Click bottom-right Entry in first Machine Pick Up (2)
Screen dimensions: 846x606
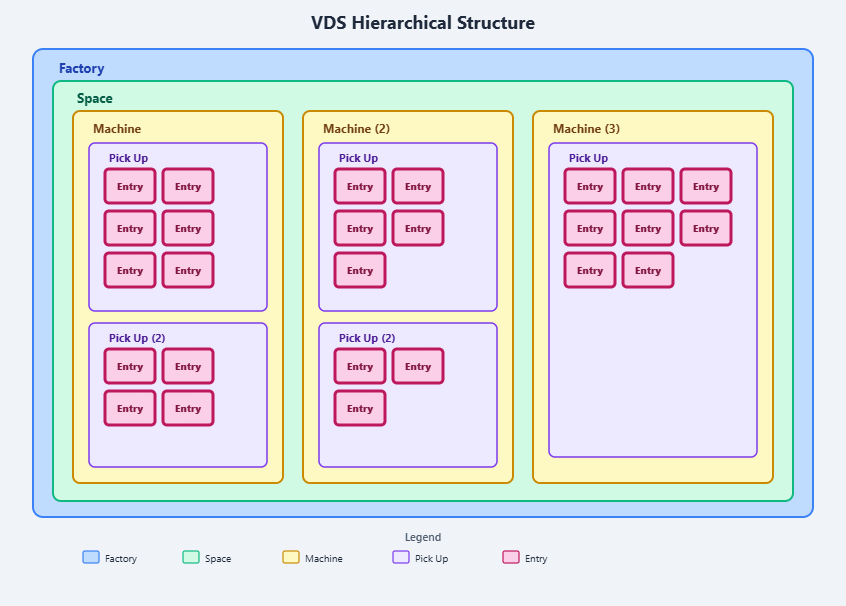click(x=188, y=408)
